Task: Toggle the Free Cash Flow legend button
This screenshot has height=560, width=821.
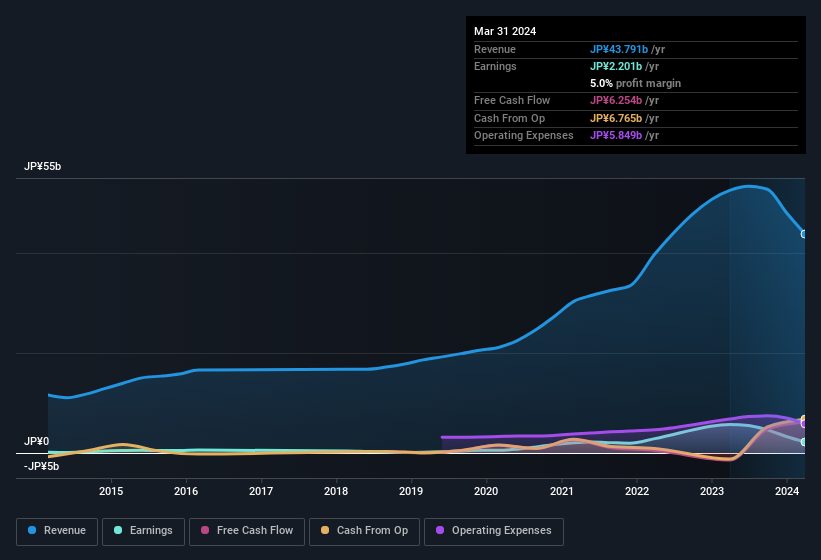Action: click(x=247, y=531)
